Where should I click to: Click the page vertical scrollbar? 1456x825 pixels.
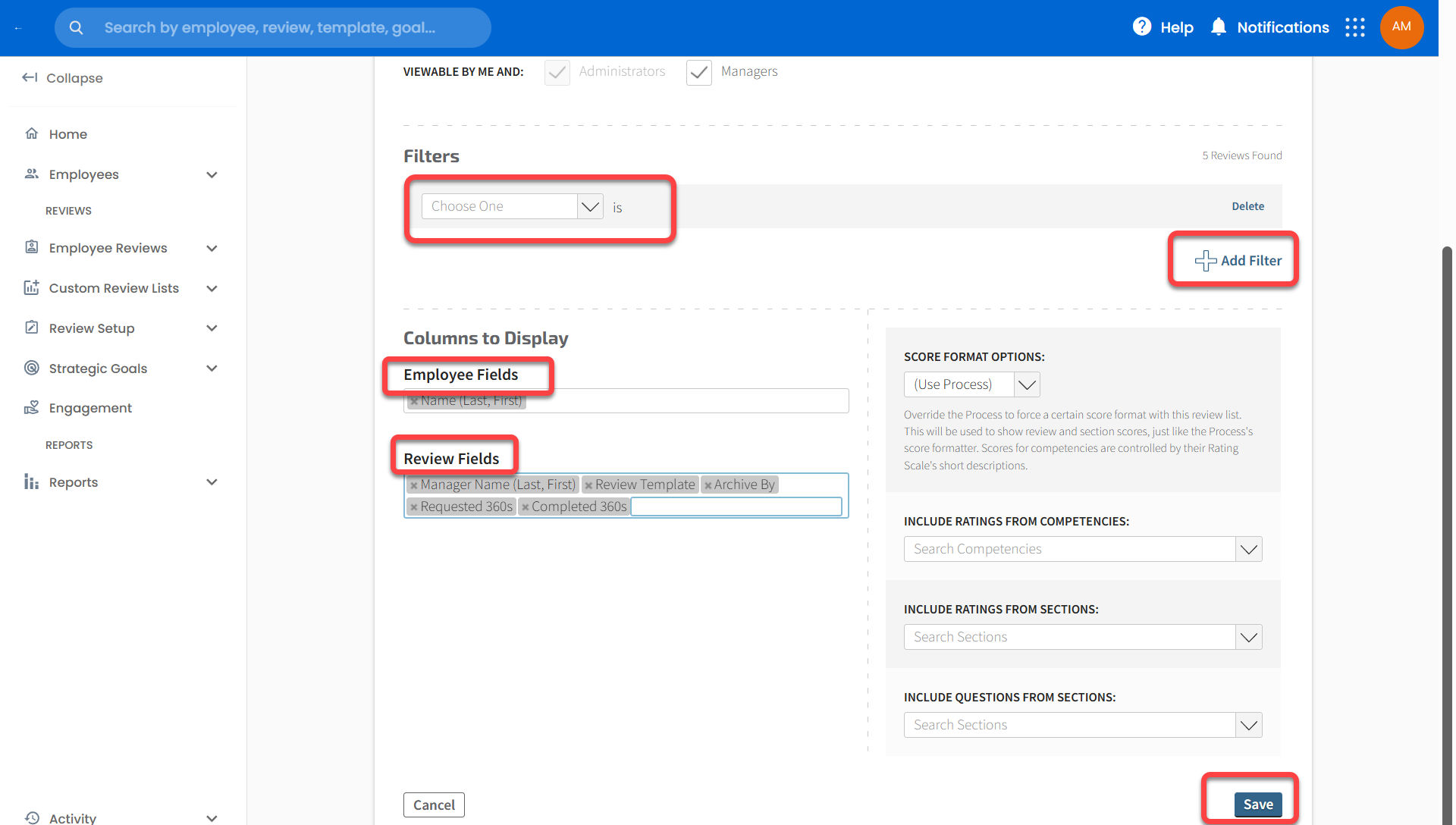(x=1447, y=531)
